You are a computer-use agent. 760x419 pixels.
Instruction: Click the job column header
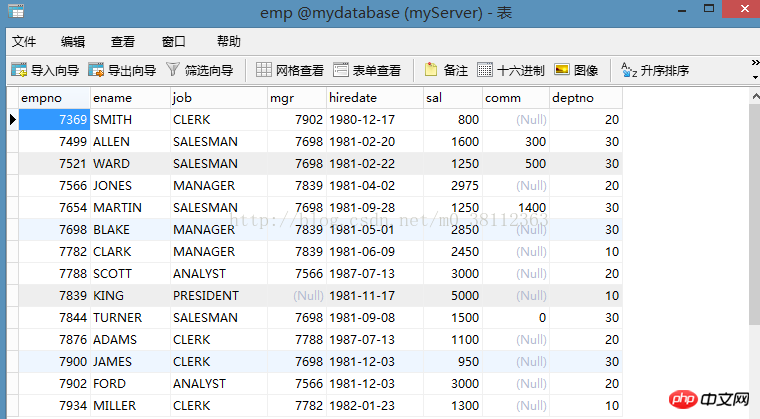[219, 98]
